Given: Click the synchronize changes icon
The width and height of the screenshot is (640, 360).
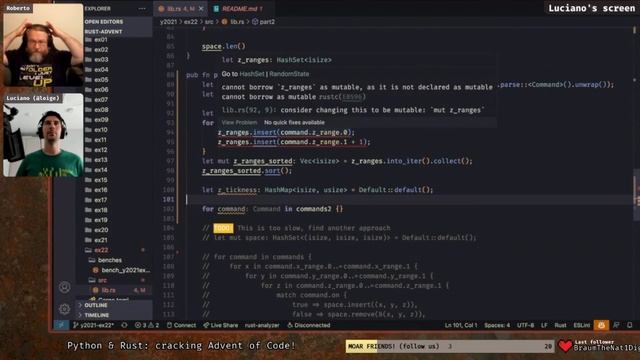Looking at the screenshot, I should [124, 325].
